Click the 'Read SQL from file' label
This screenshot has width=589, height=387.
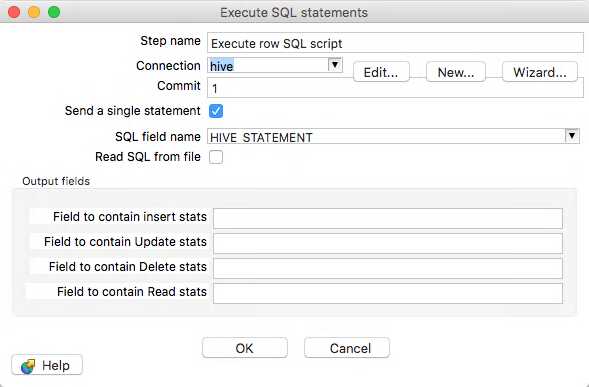[x=148, y=157]
